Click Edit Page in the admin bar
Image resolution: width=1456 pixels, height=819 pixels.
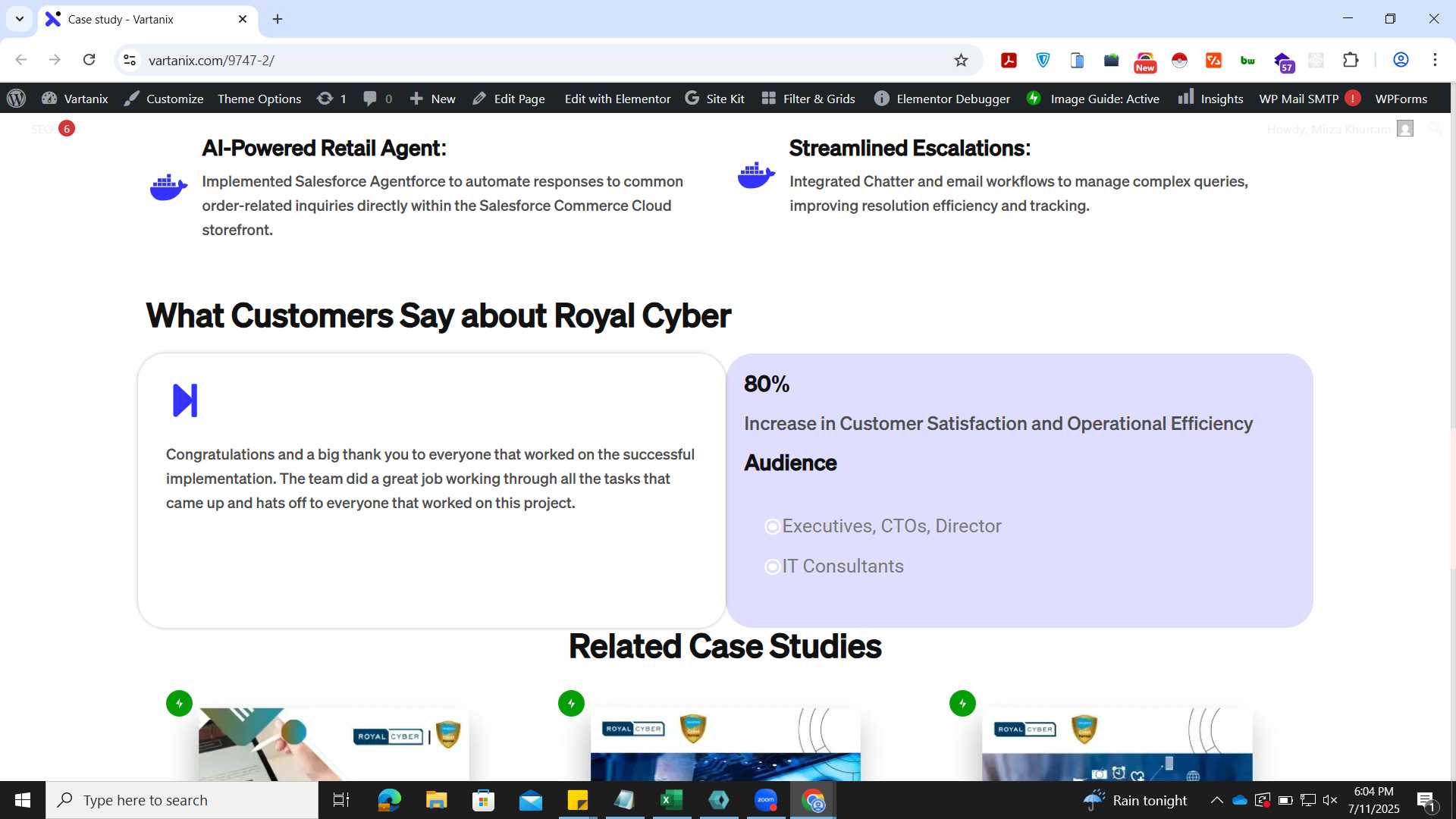[x=508, y=99]
